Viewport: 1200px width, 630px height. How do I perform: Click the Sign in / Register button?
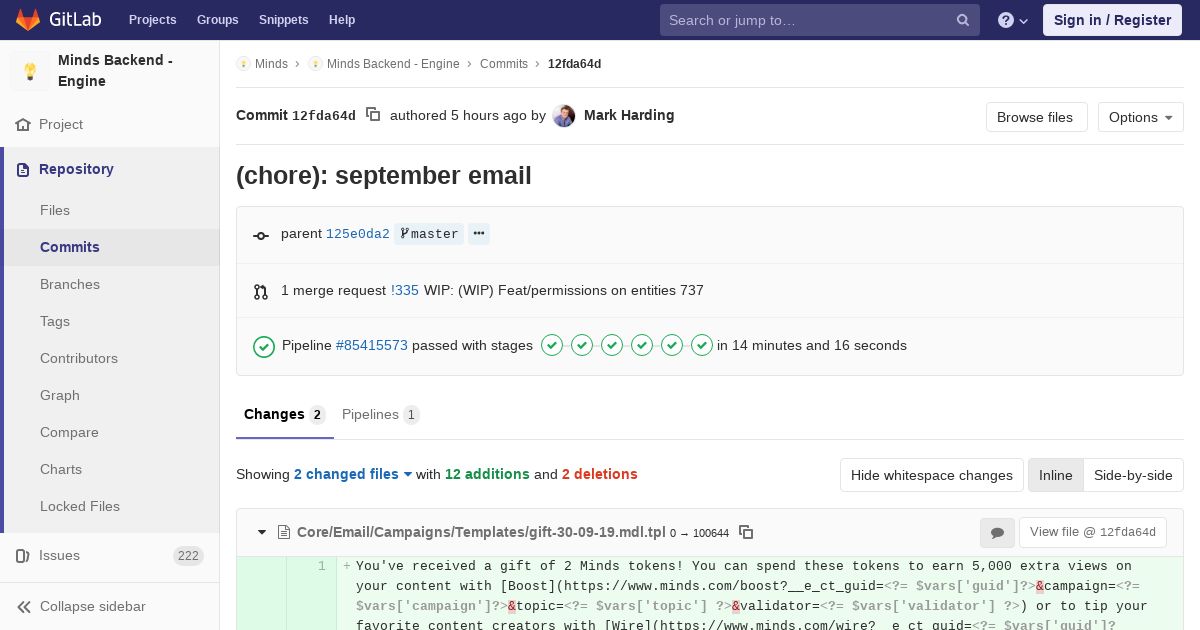(1112, 20)
